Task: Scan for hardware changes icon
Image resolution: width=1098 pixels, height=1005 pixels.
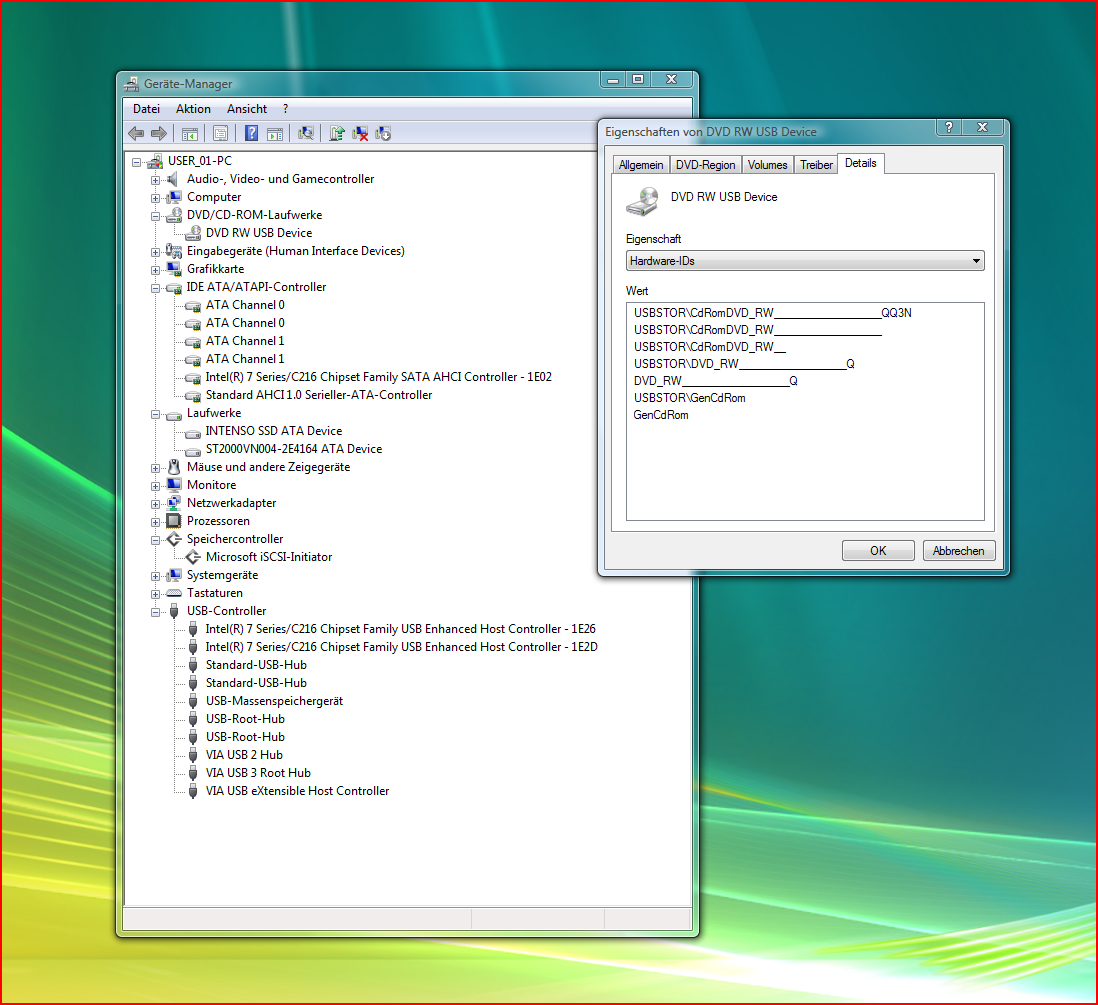Action: click(306, 133)
